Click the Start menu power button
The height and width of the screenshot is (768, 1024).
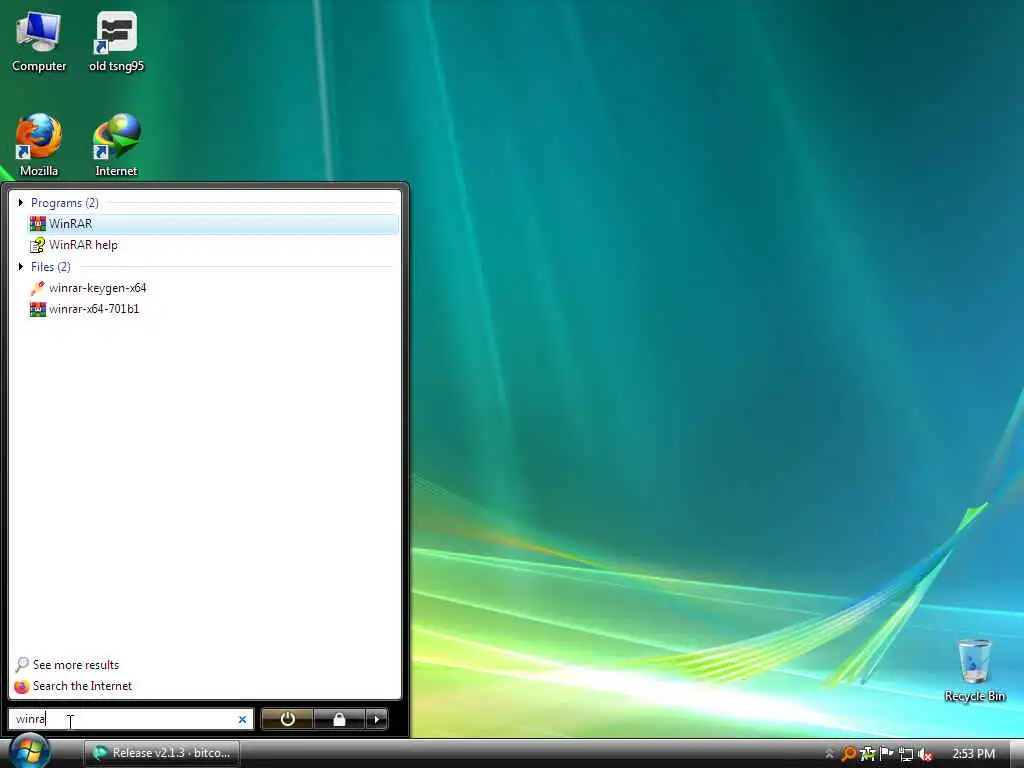pyautogui.click(x=287, y=719)
